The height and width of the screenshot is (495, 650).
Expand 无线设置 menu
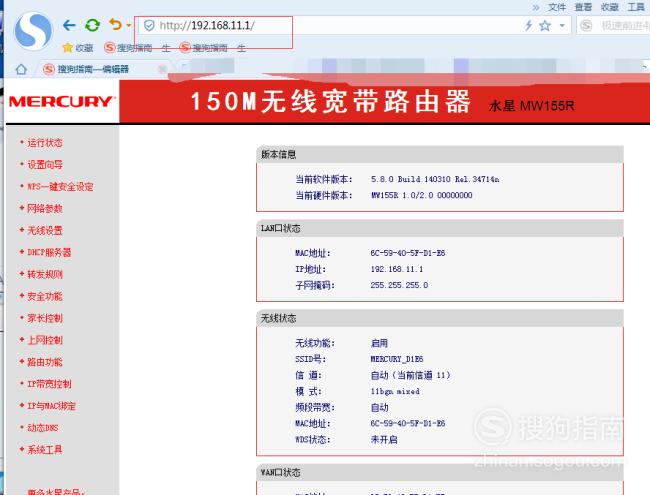(x=45, y=231)
